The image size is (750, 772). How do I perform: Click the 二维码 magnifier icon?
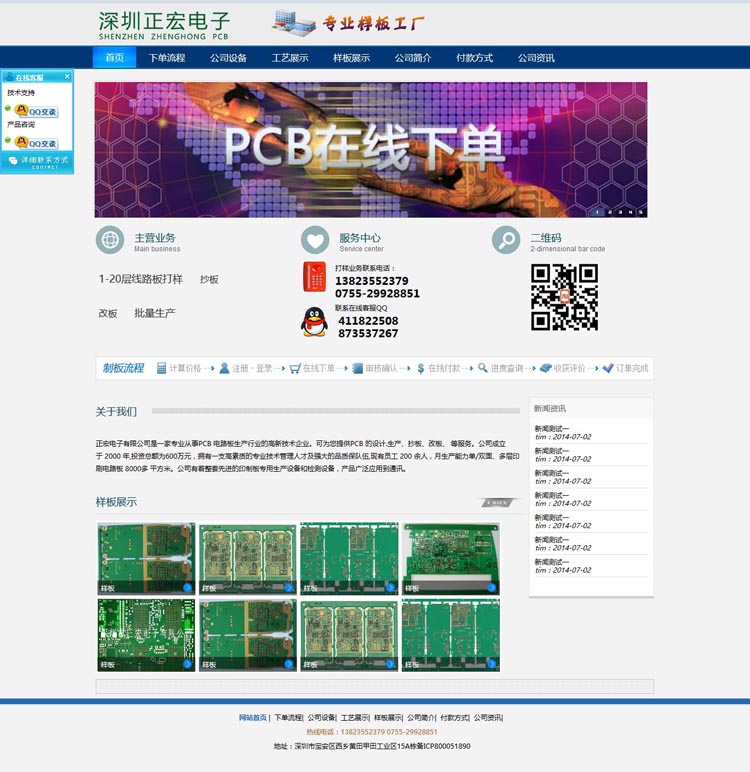click(506, 240)
